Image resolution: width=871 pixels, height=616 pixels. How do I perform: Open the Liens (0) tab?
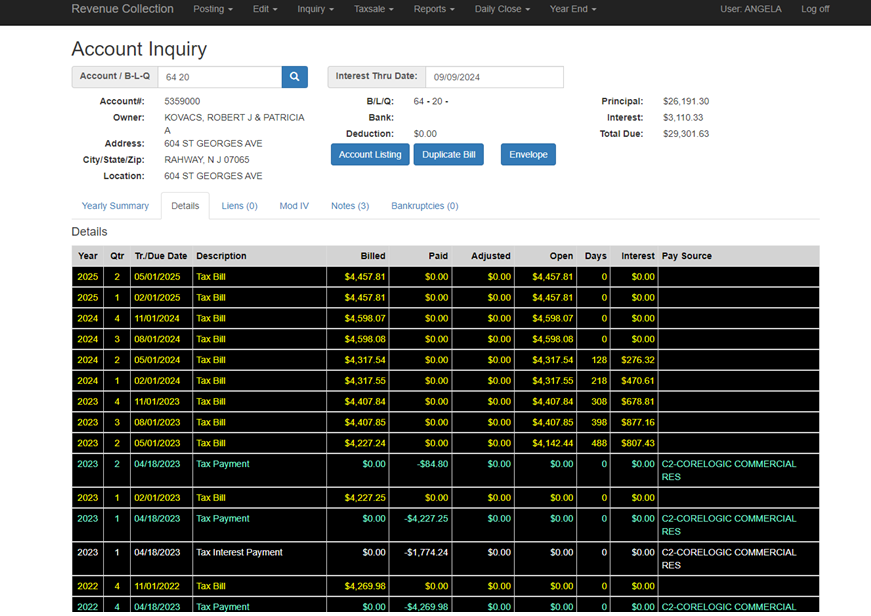[x=239, y=206]
